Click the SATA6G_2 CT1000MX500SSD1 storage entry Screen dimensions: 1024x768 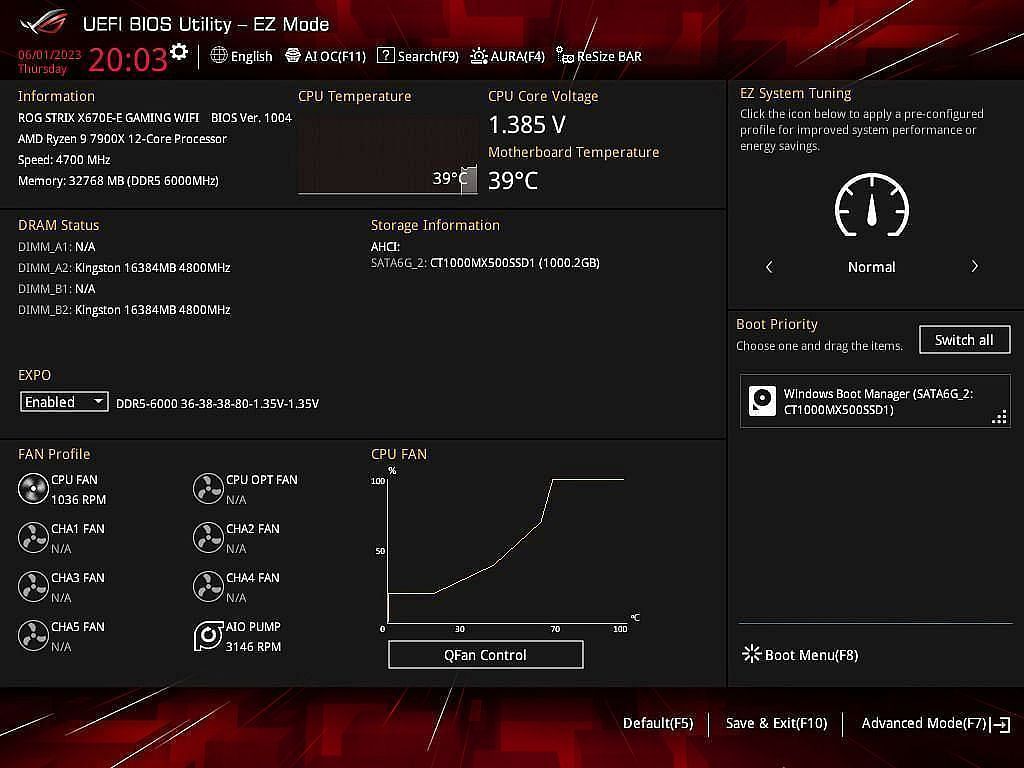click(485, 263)
